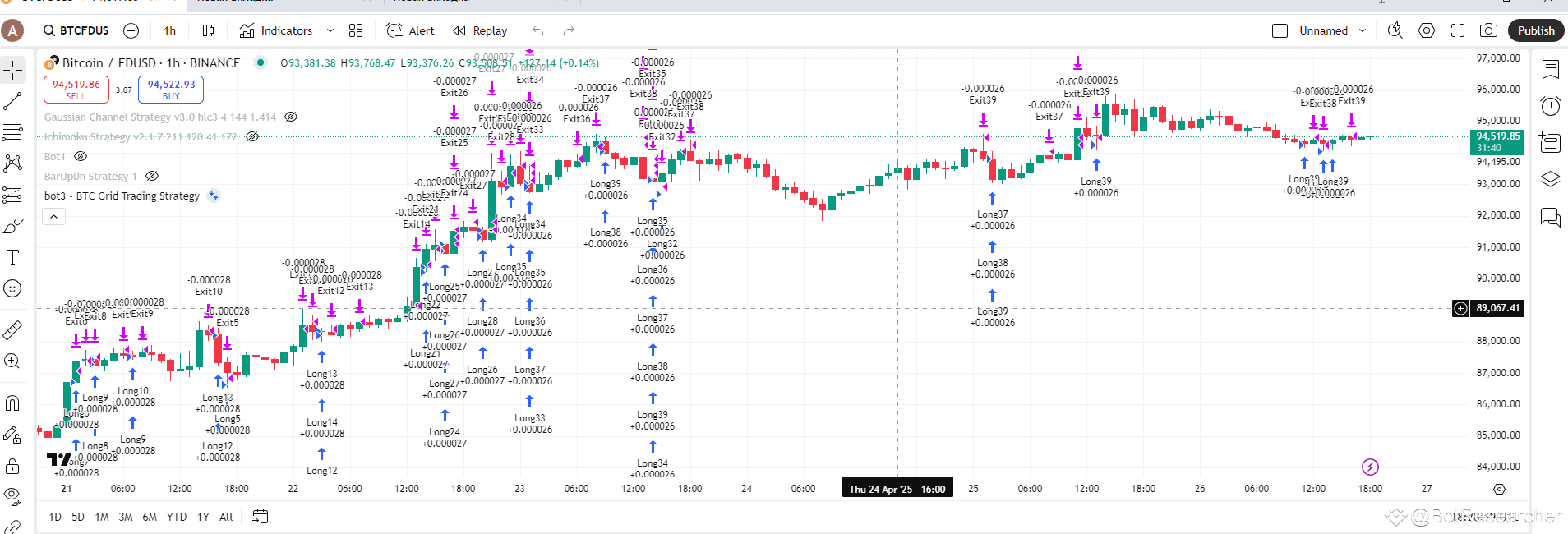This screenshot has width=1568, height=534.
Task: Enter fullscreen mode
Action: (1458, 30)
